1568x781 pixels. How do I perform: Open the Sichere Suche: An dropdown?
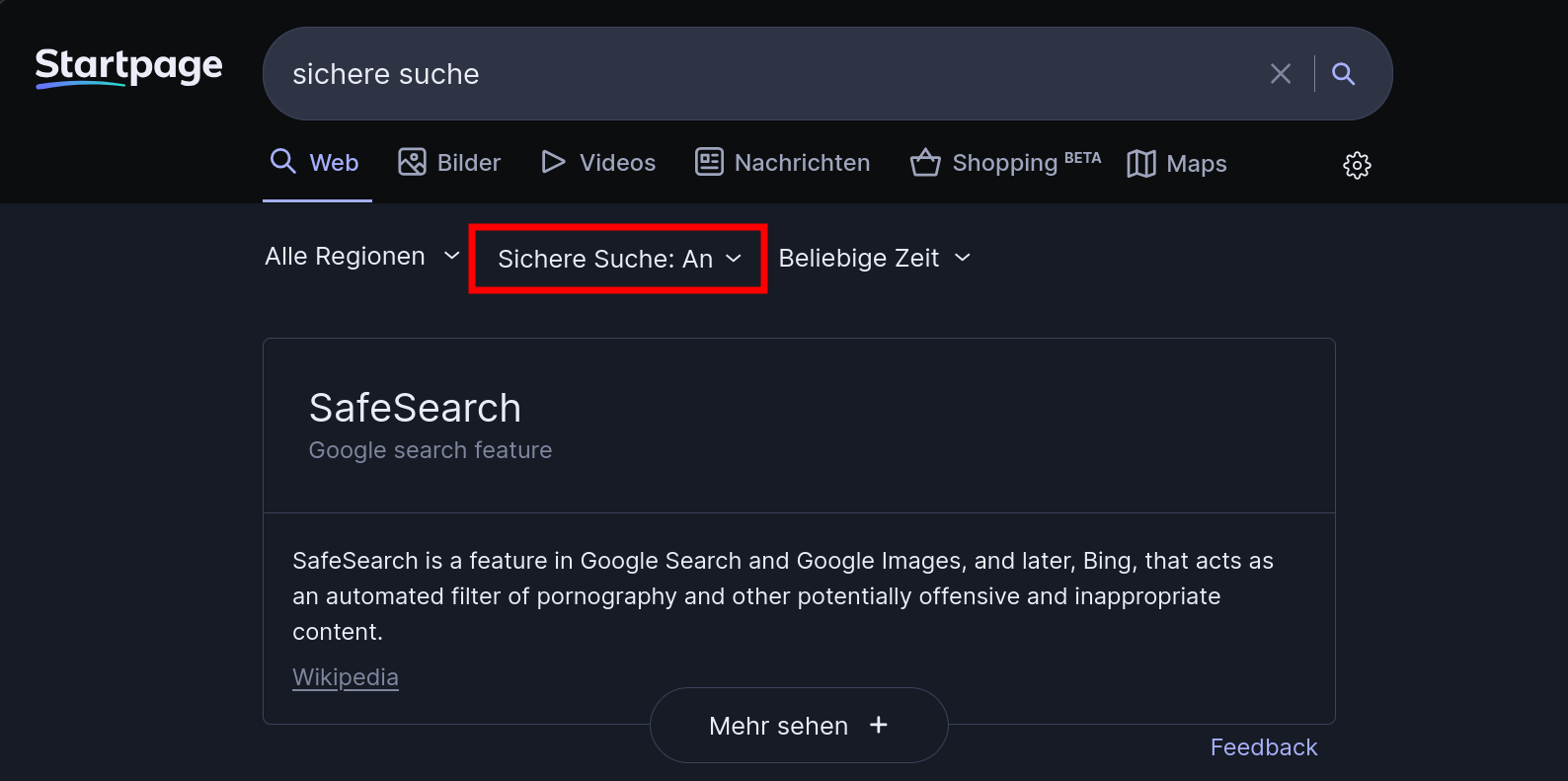(x=618, y=259)
